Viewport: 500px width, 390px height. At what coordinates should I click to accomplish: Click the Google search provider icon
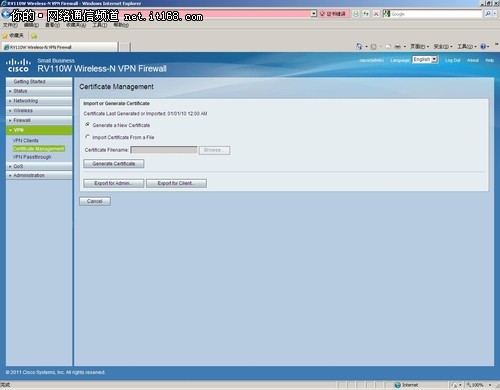(x=386, y=14)
